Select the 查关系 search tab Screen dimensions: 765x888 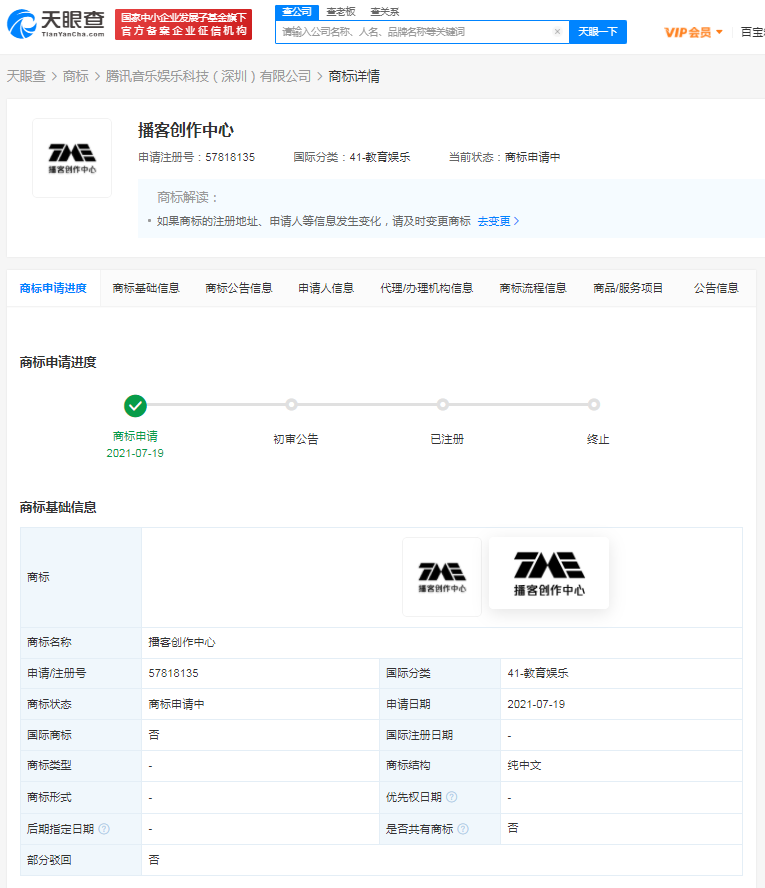[x=384, y=11]
